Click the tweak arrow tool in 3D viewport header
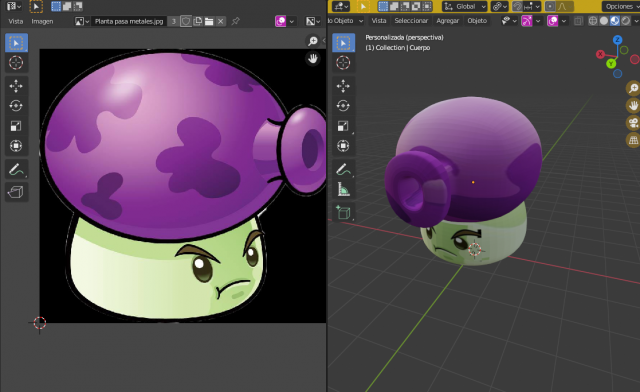The width and height of the screenshot is (640, 392). click(x=363, y=6)
